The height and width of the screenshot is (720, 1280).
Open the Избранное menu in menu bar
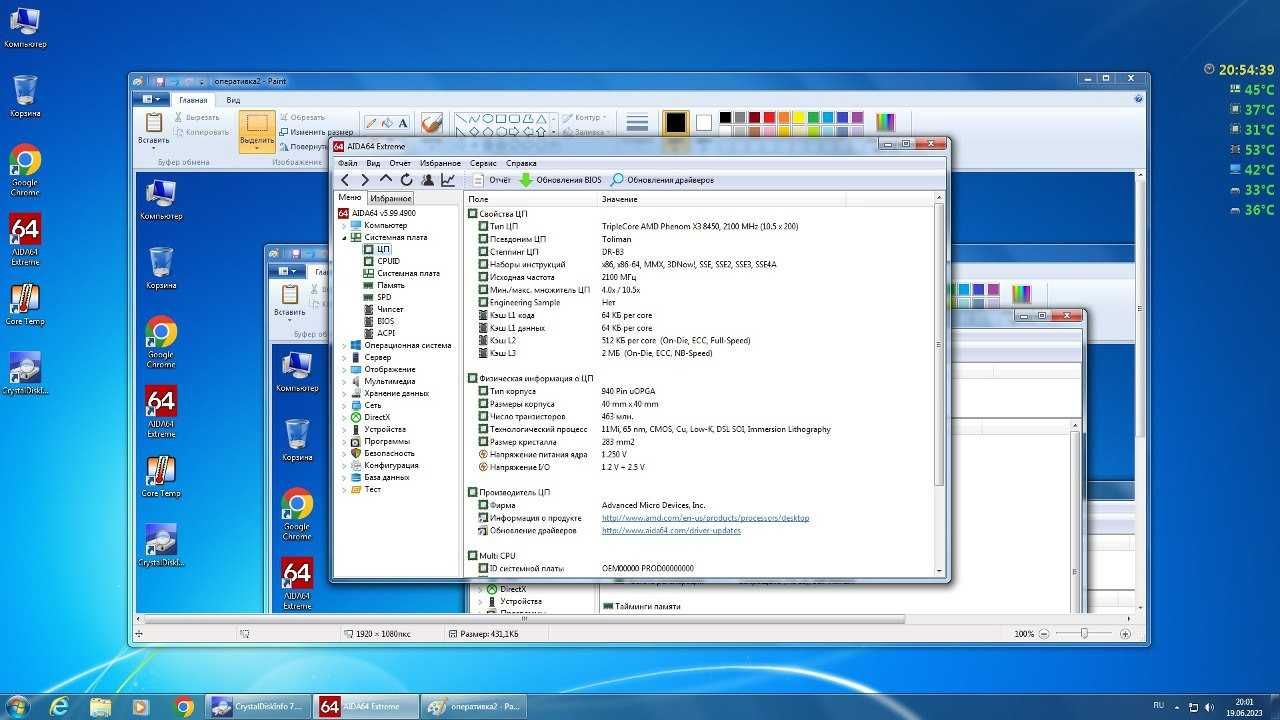pos(440,163)
